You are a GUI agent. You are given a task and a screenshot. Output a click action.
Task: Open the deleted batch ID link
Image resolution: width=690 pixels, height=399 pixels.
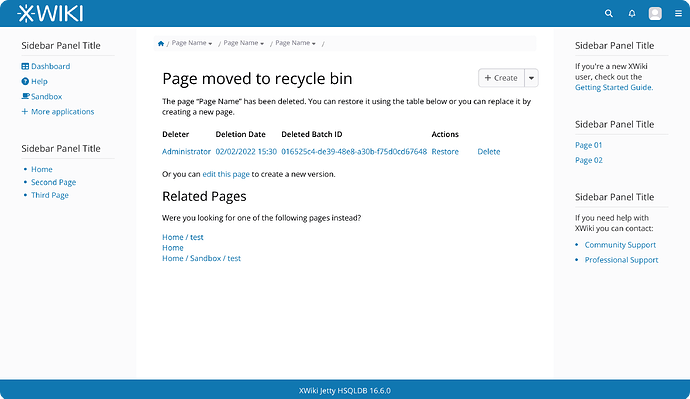tap(354, 151)
